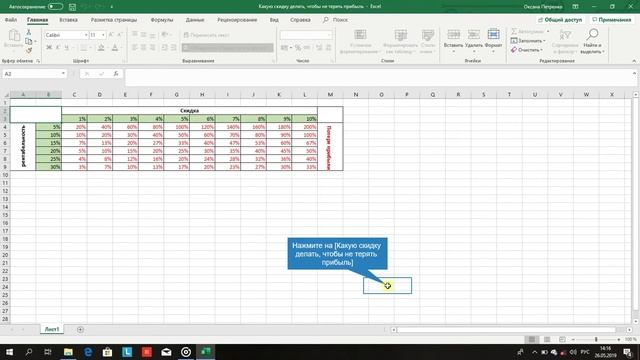This screenshot has height=360, width=640.
Task: Click the zoom slider in status bar
Action: click(x=596, y=340)
